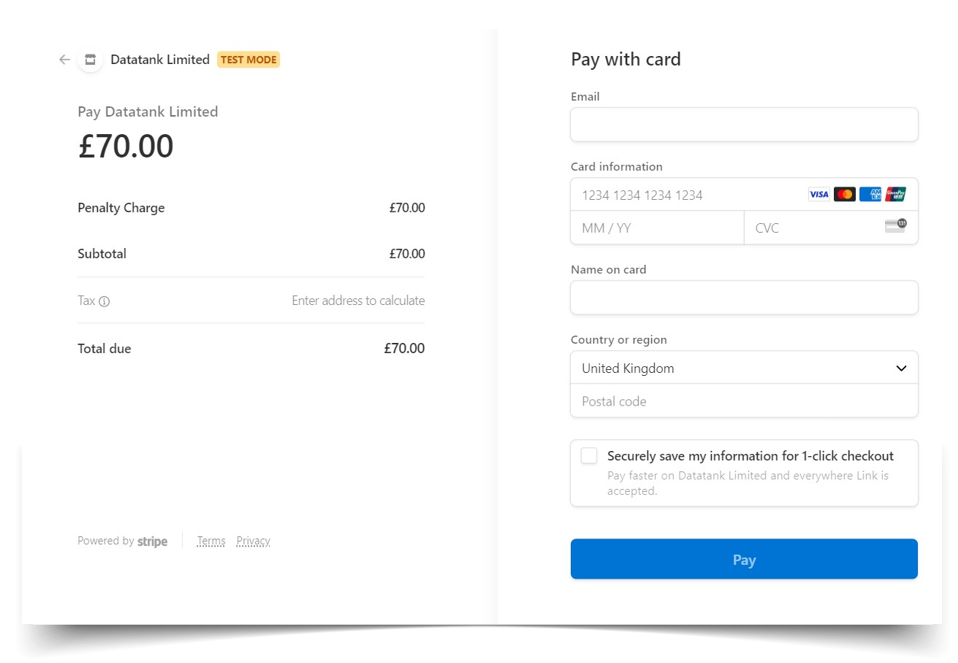Open the Country or region dropdown
The image size is (958, 663).
(x=744, y=368)
